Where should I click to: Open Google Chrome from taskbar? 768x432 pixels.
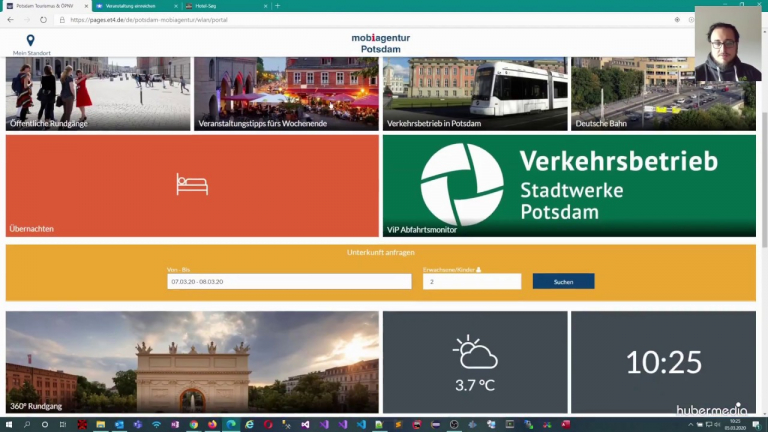point(193,425)
